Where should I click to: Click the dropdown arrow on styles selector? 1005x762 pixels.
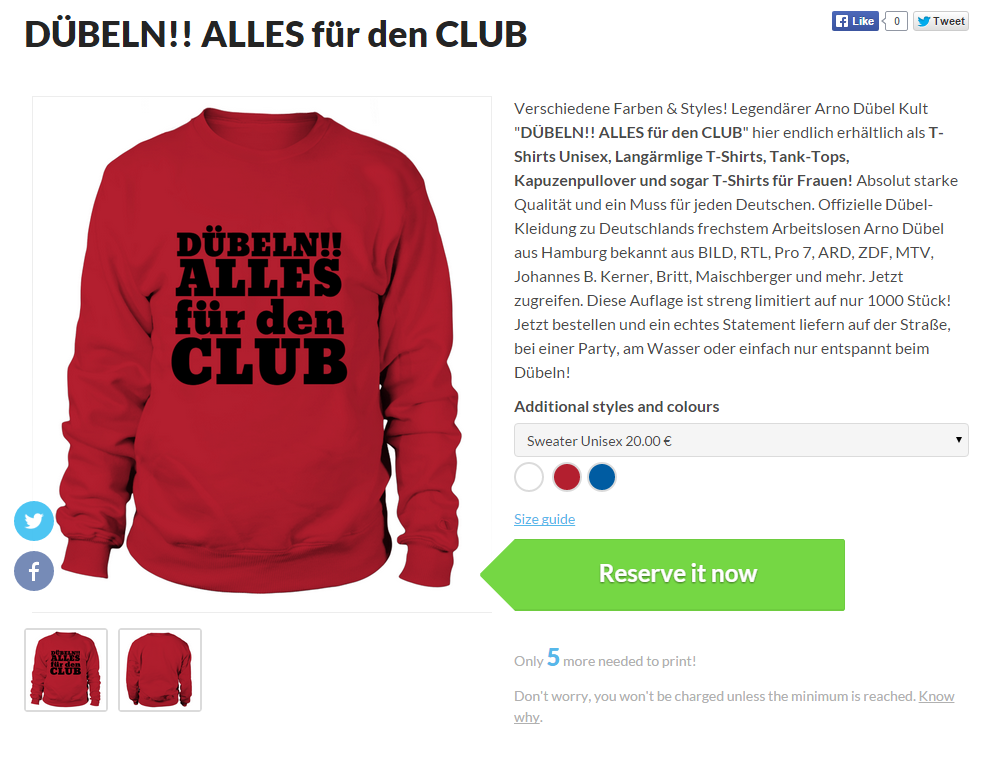[x=959, y=440]
